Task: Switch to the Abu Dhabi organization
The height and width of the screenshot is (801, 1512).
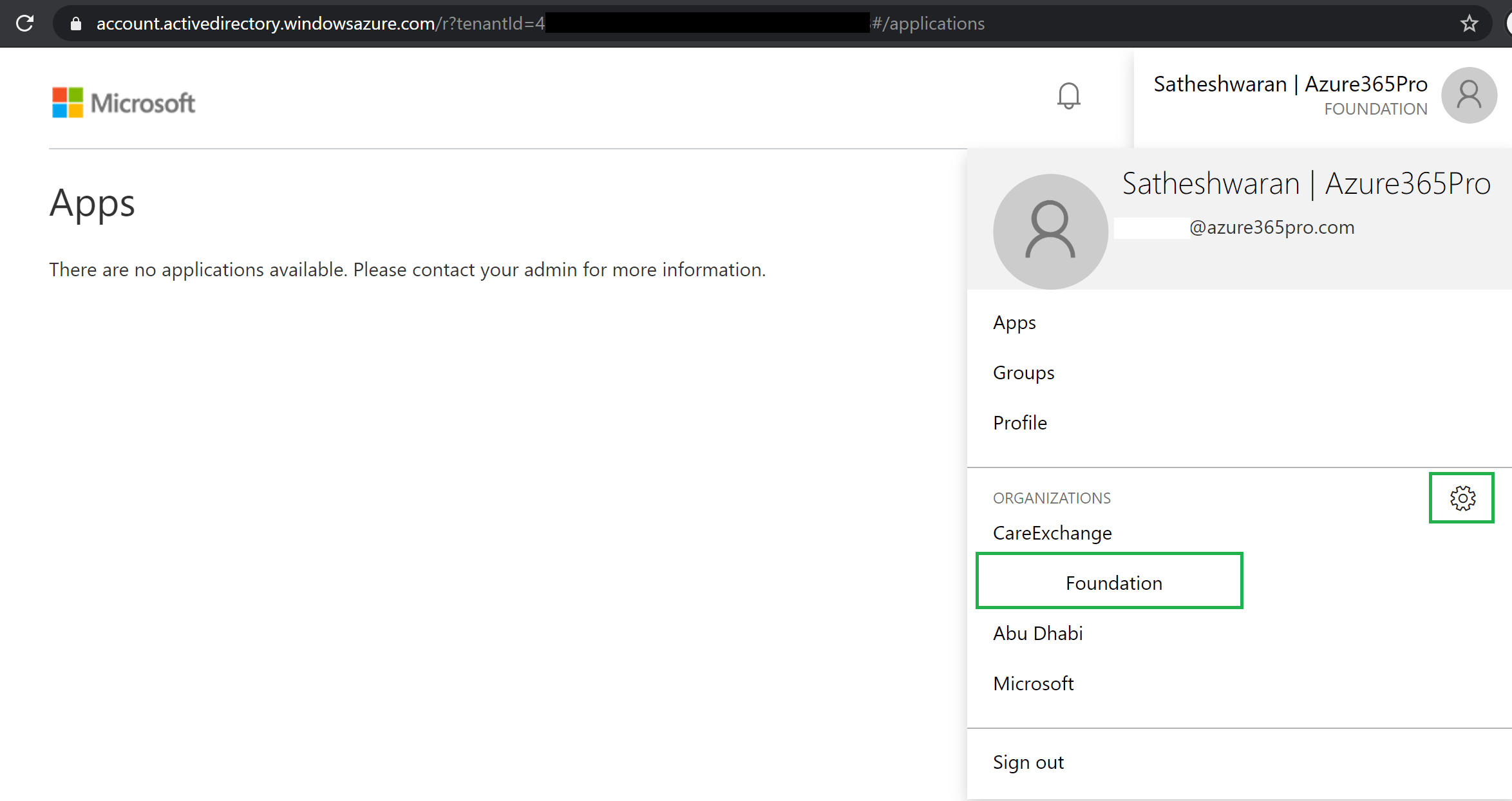Action: 1037,634
